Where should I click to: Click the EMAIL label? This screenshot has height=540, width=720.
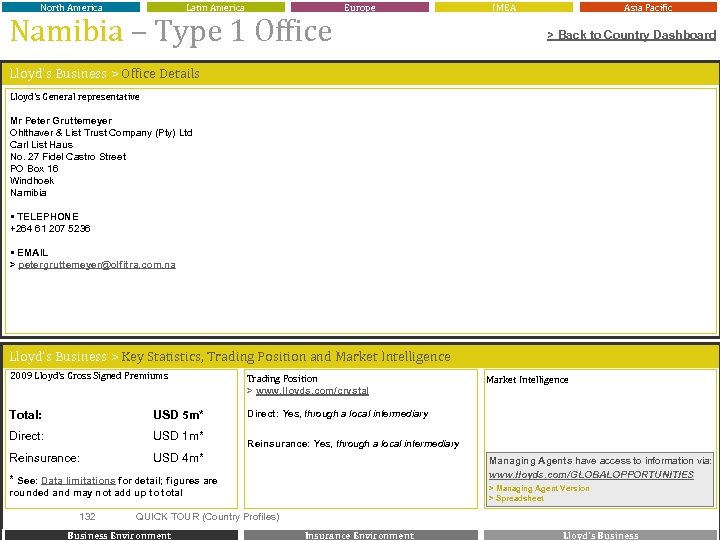(32, 253)
